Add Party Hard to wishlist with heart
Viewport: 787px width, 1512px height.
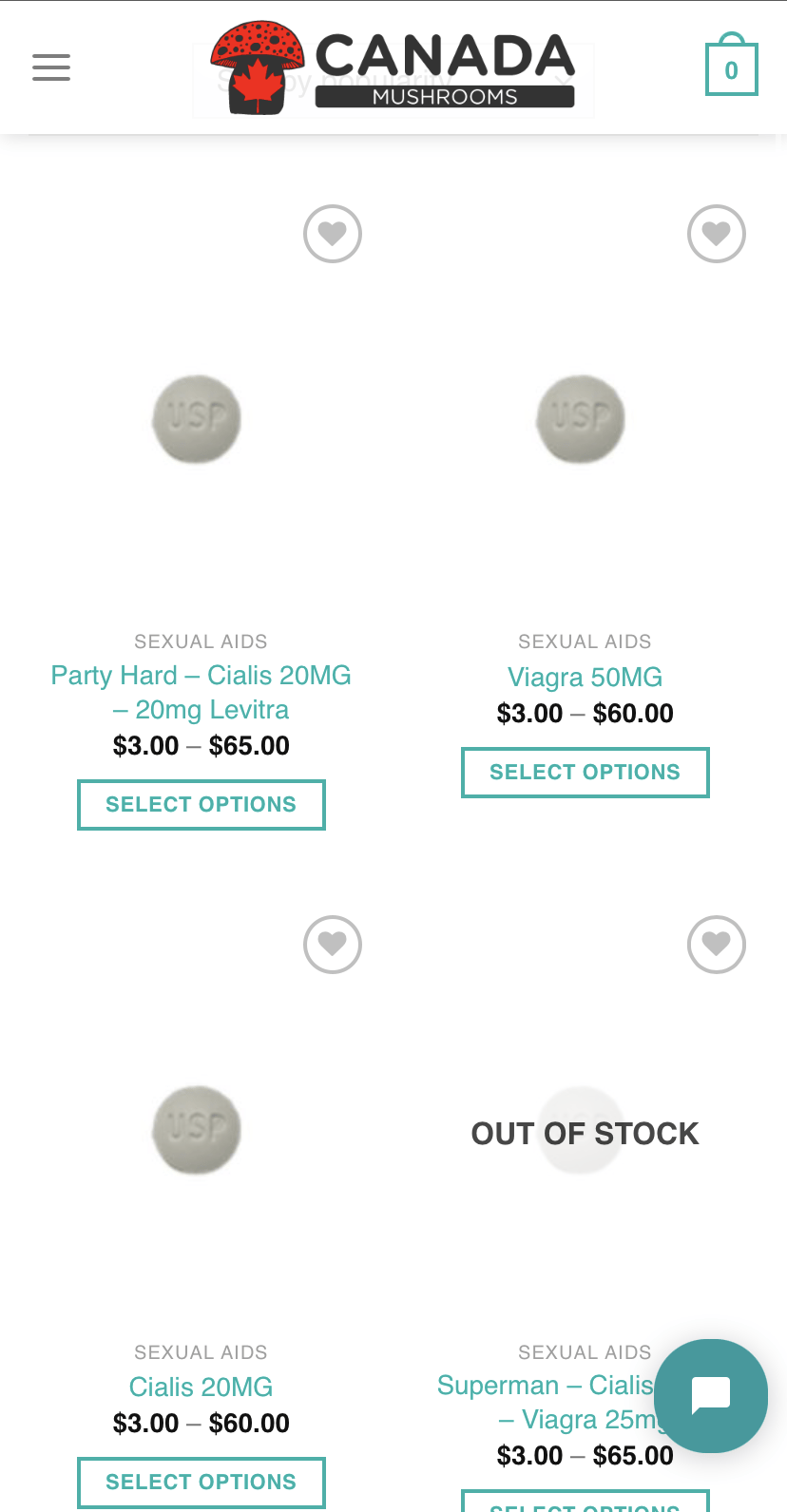(x=333, y=234)
